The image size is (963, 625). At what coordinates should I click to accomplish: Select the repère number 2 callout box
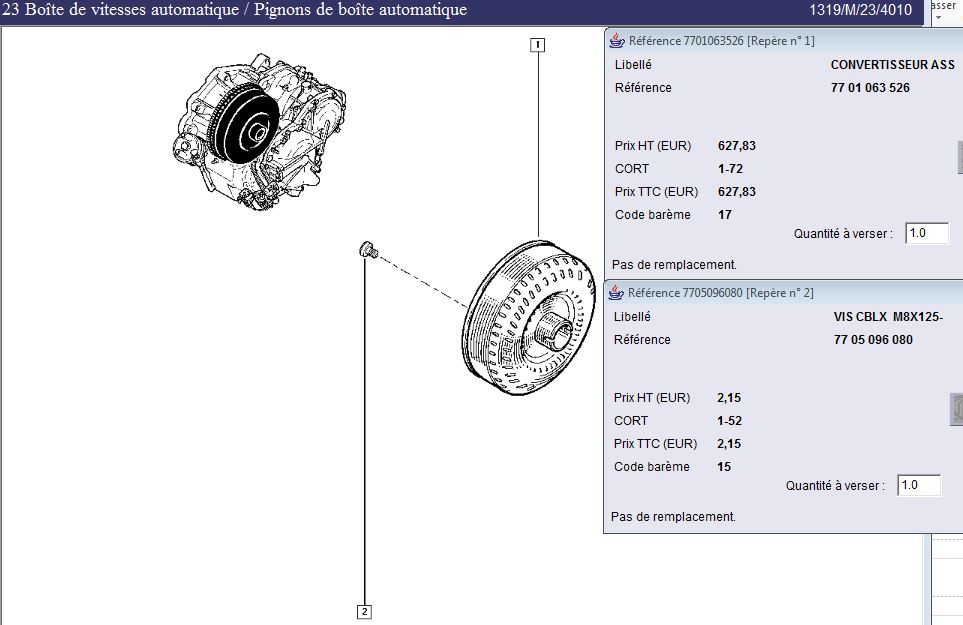[x=364, y=611]
